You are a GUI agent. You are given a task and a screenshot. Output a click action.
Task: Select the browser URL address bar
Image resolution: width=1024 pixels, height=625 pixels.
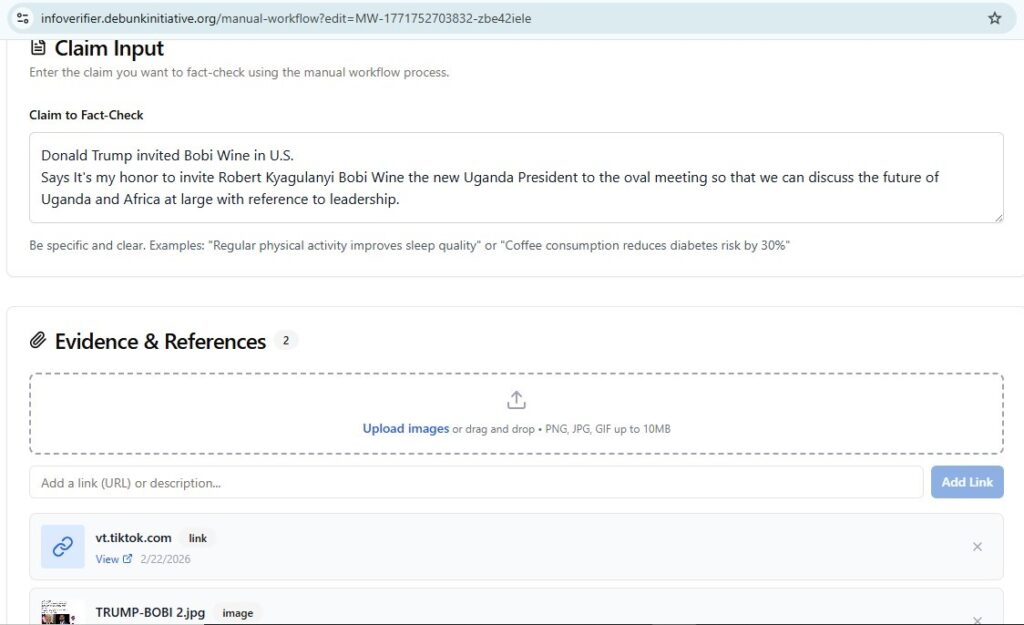coord(500,18)
